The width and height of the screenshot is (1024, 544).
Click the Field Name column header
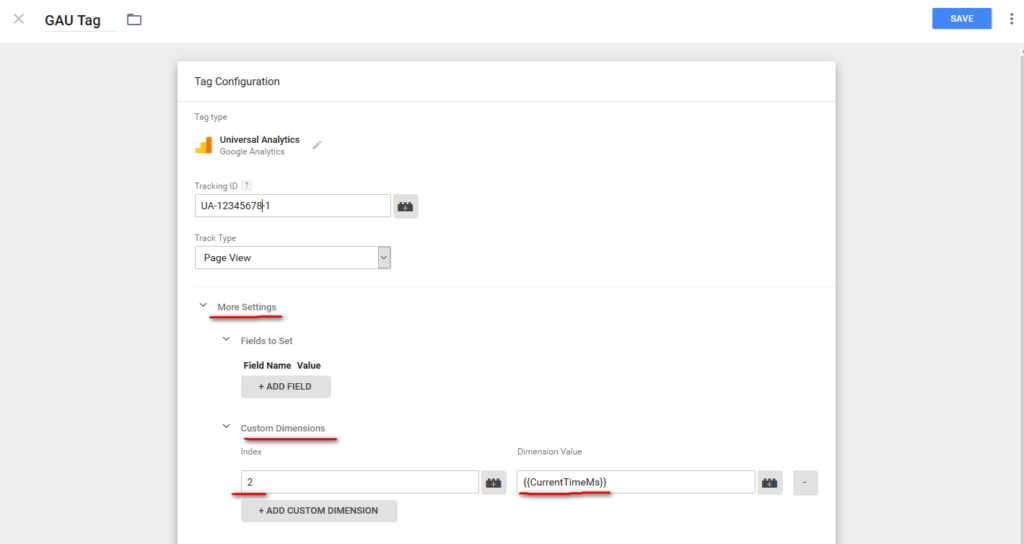(267, 366)
